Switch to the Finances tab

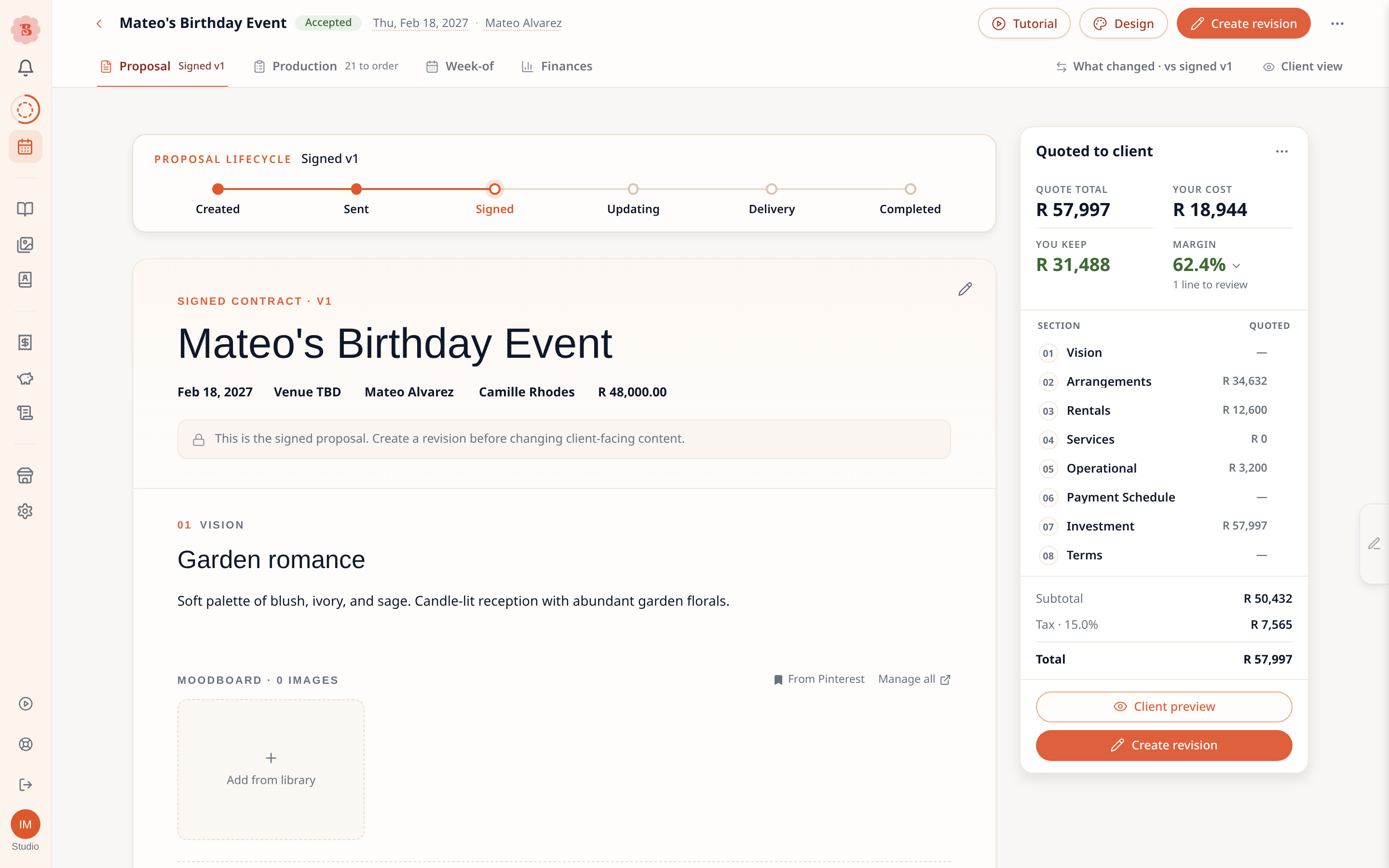click(x=557, y=67)
